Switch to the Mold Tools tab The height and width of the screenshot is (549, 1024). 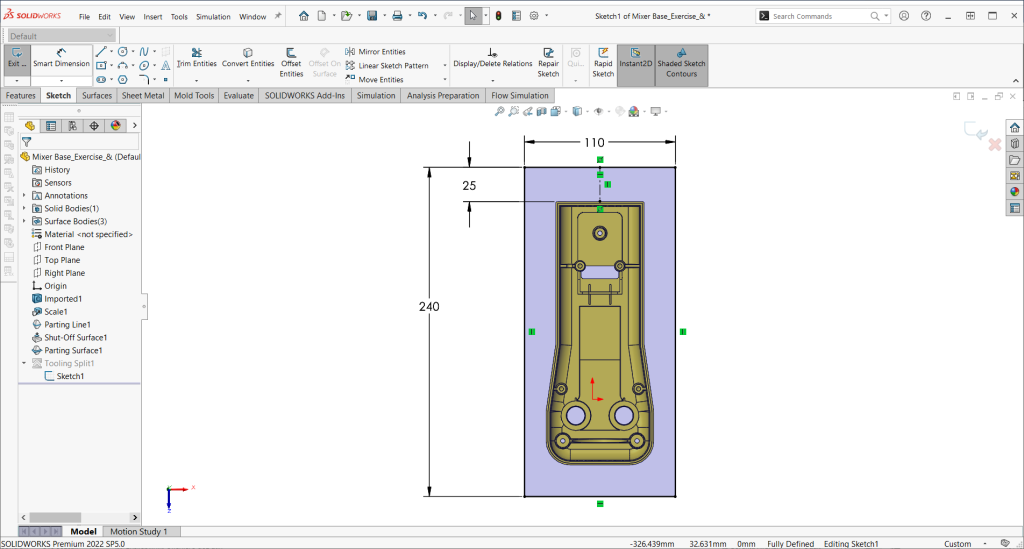coord(194,96)
